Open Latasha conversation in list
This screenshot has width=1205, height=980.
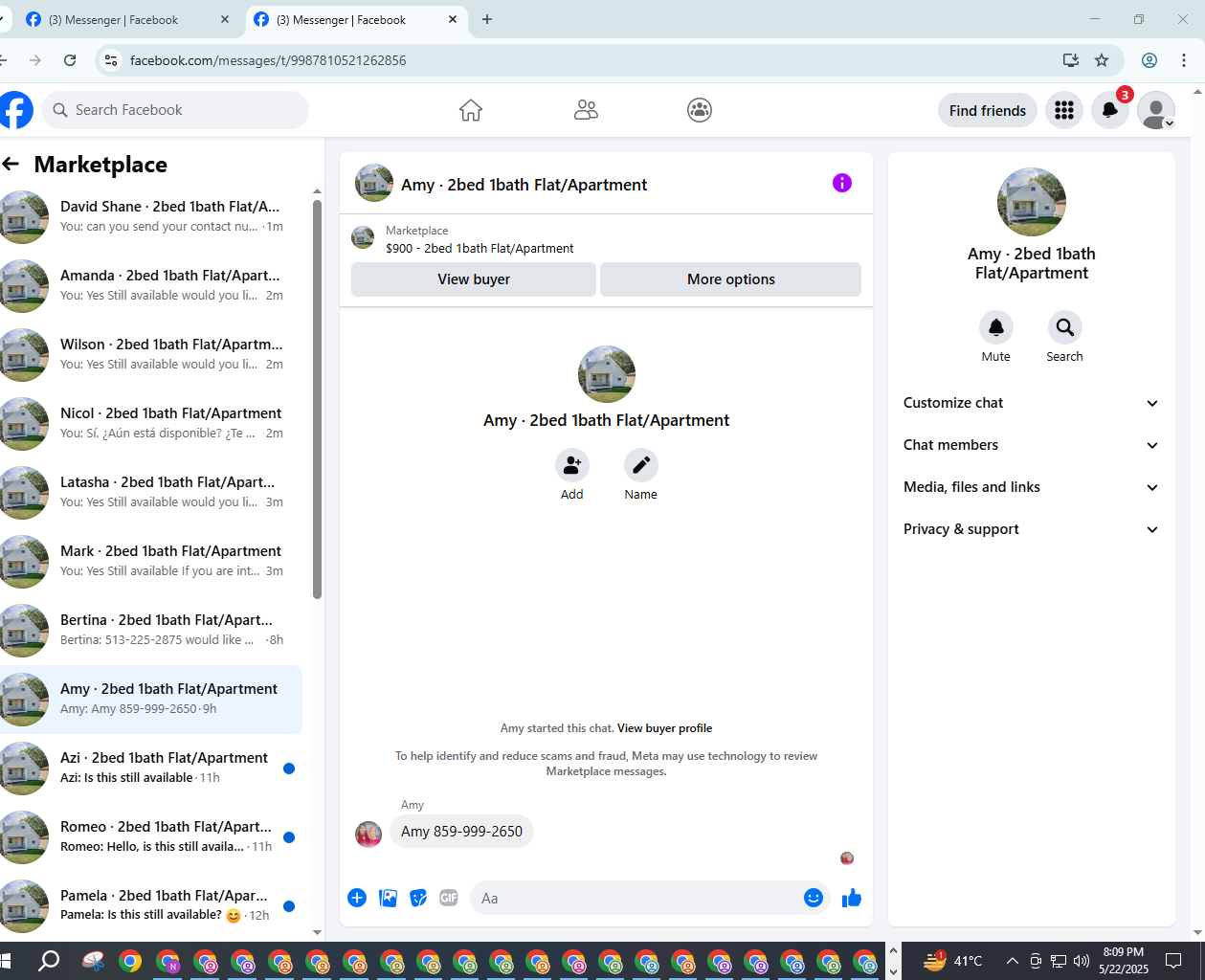(151, 493)
